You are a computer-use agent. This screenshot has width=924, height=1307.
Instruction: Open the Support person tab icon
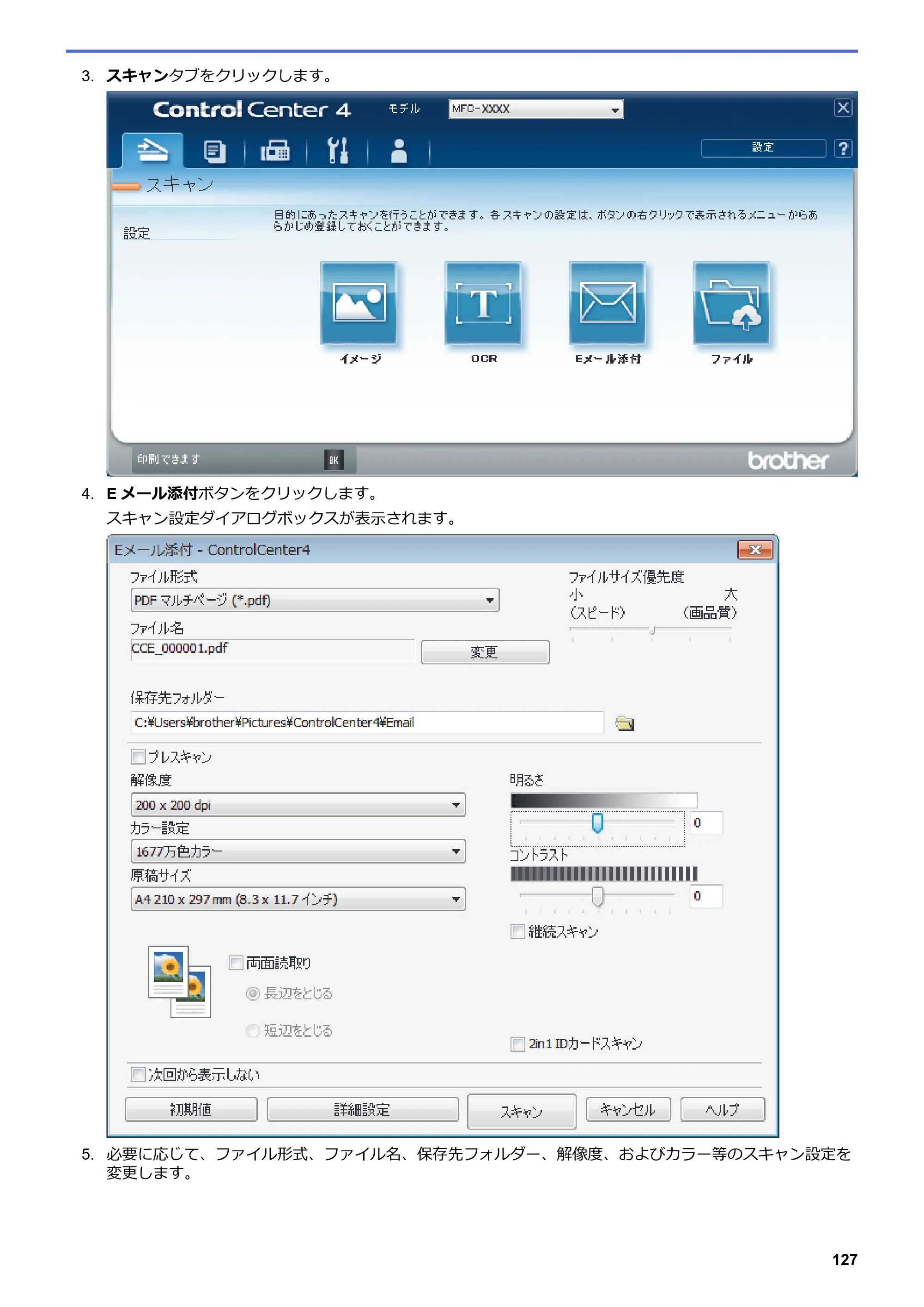pos(399,152)
